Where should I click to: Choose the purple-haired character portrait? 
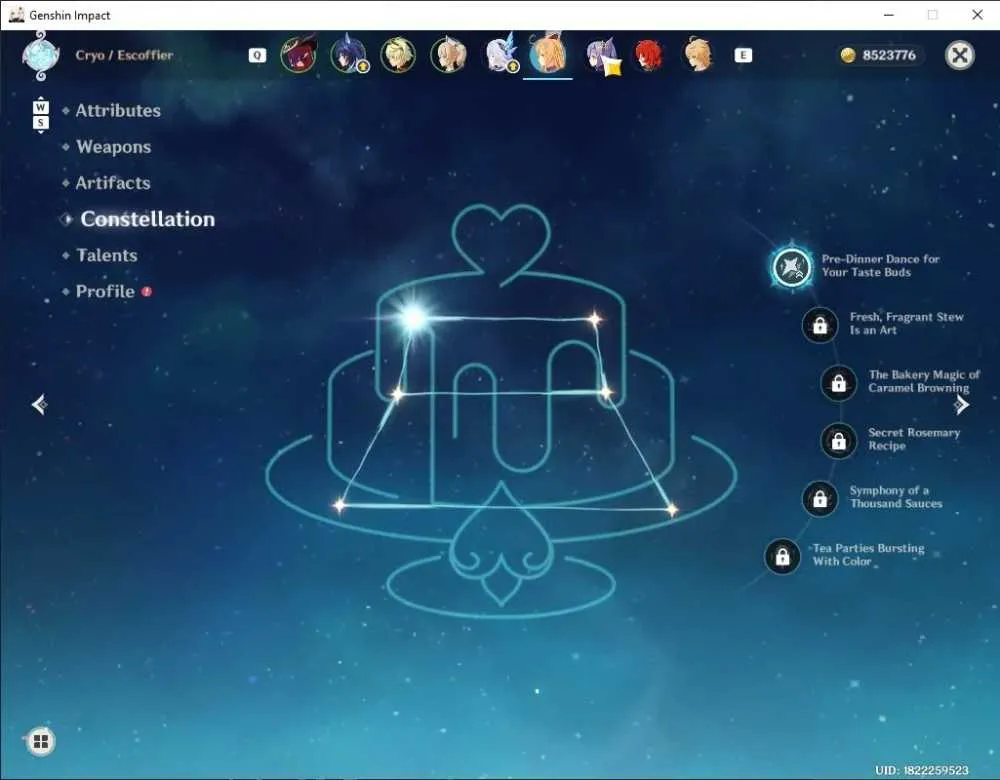point(601,55)
